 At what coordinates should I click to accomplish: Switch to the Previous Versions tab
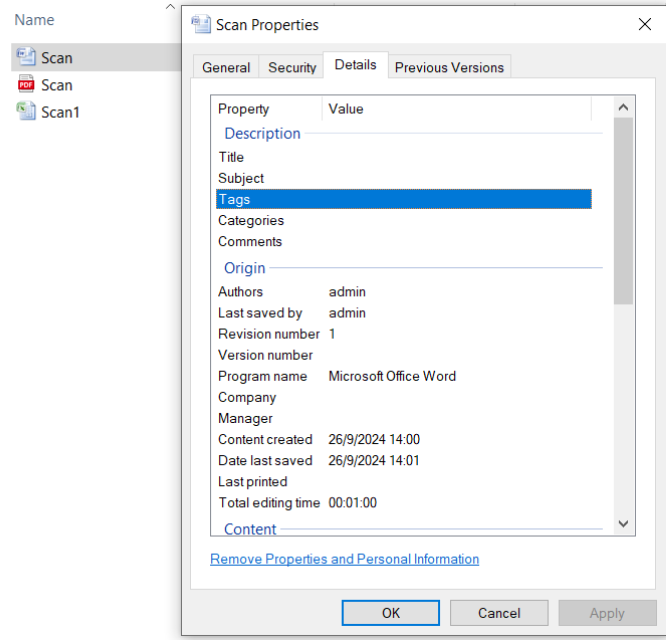point(449,67)
